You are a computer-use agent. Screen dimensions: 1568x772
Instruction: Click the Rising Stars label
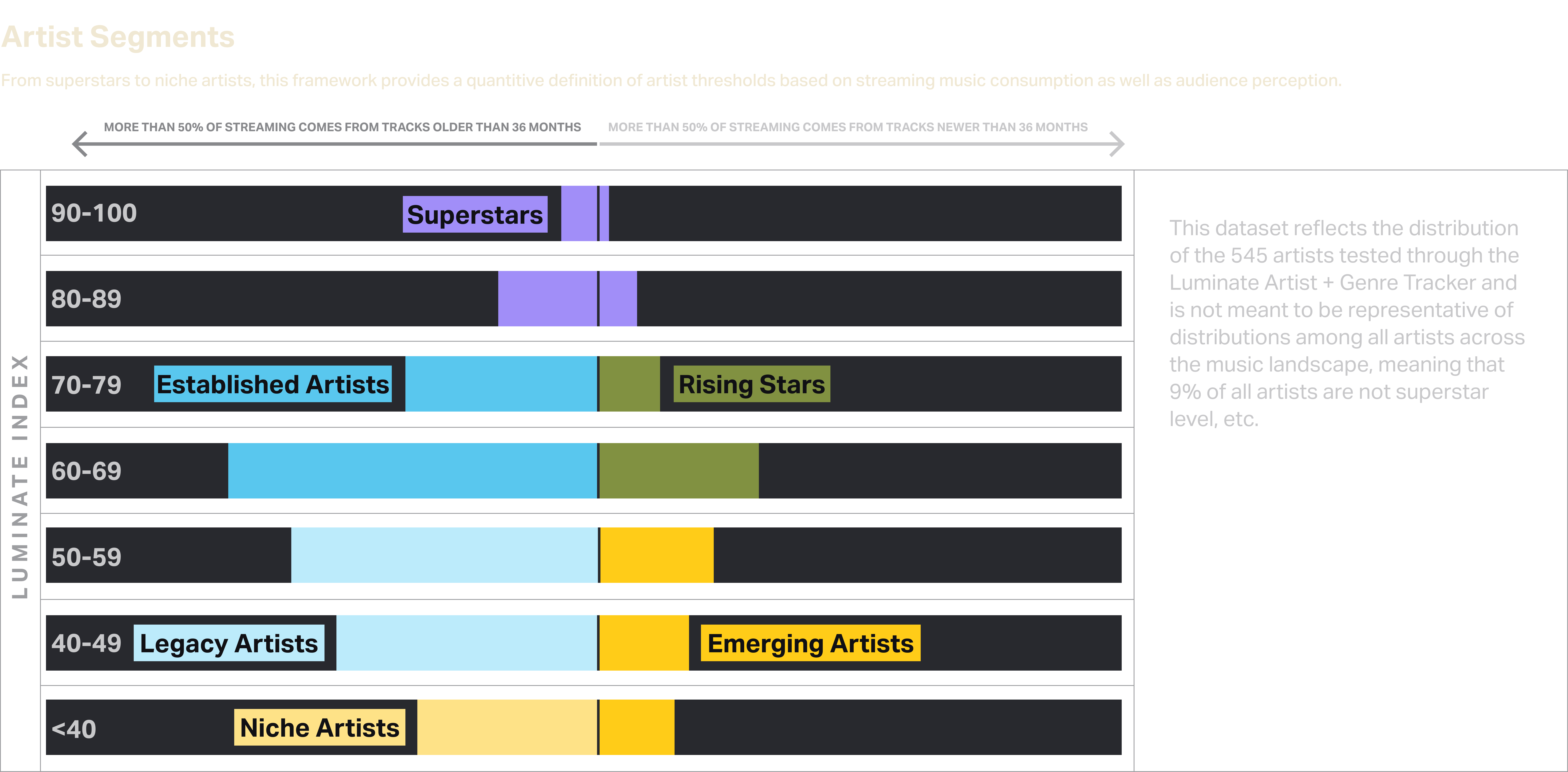point(752,384)
